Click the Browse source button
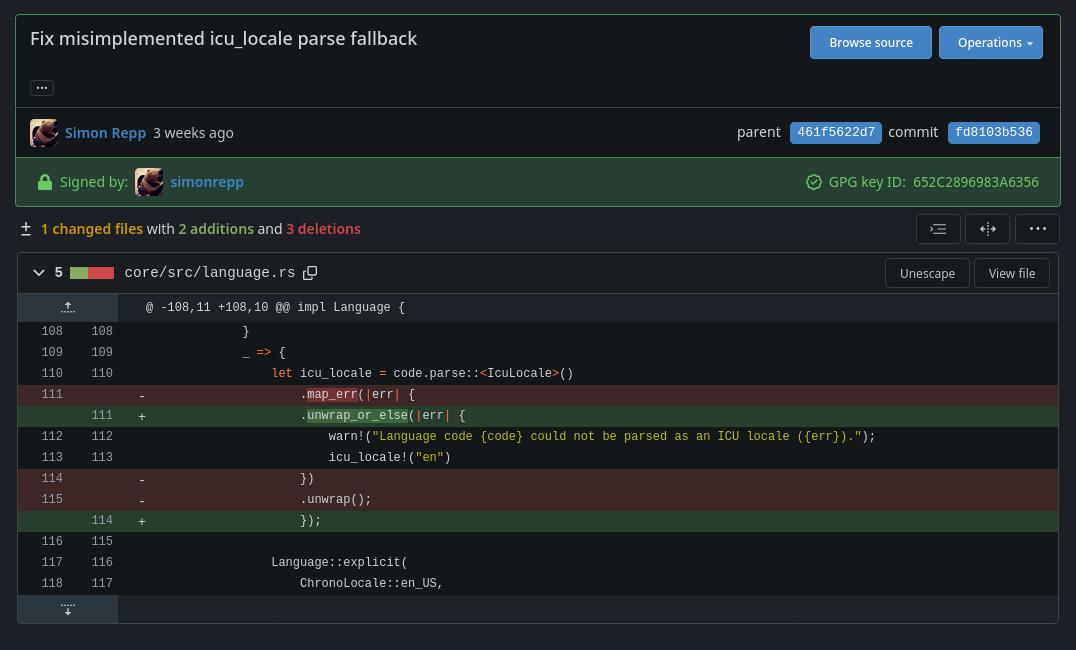This screenshot has height=650, width=1076. (x=870, y=42)
